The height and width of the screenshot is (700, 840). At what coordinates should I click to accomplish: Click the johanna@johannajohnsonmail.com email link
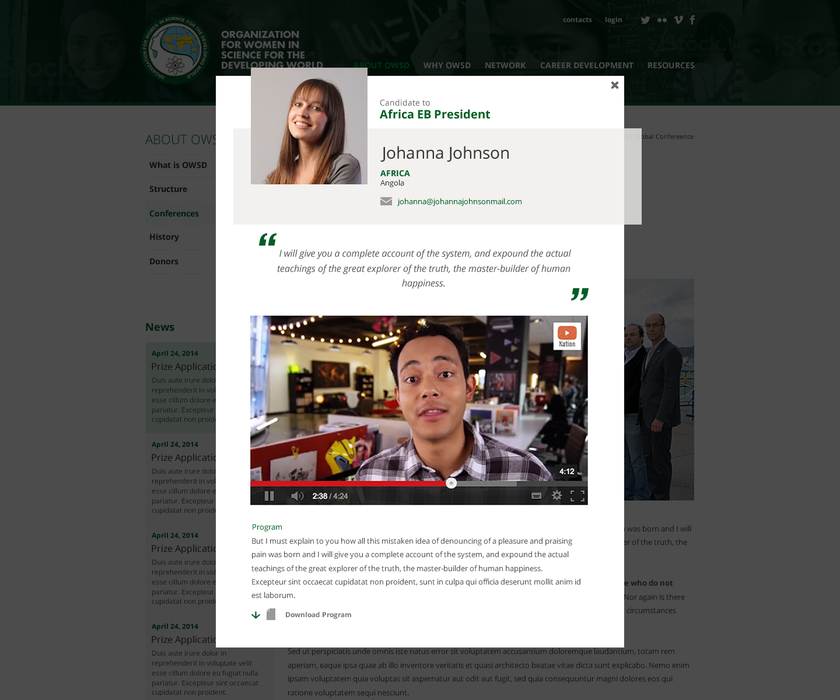click(459, 201)
